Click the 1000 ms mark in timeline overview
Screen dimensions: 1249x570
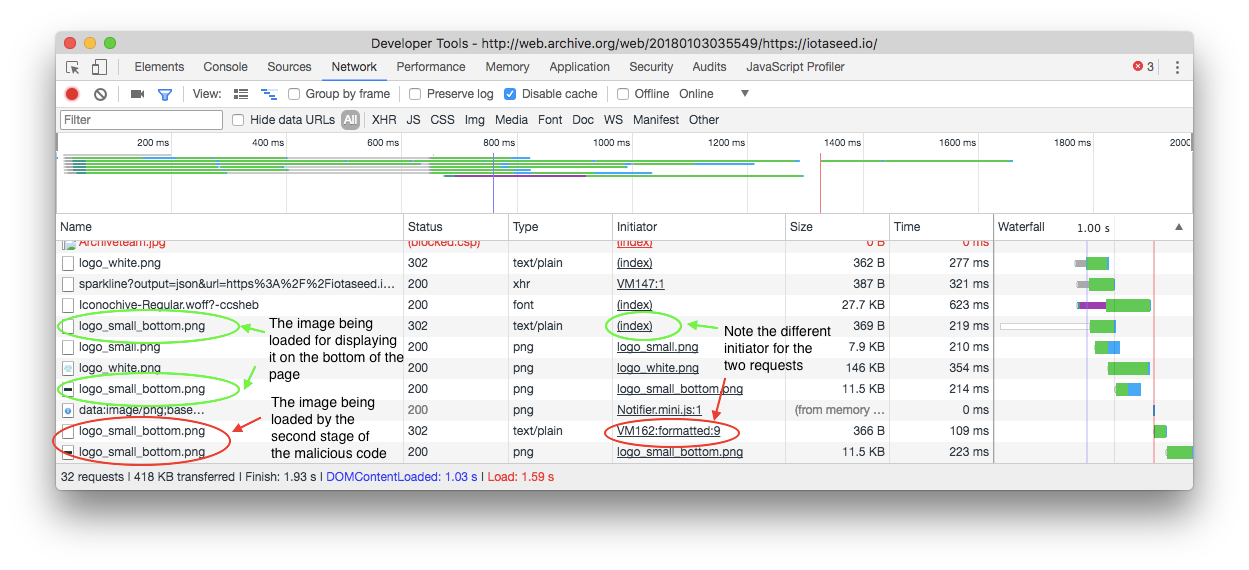[611, 143]
